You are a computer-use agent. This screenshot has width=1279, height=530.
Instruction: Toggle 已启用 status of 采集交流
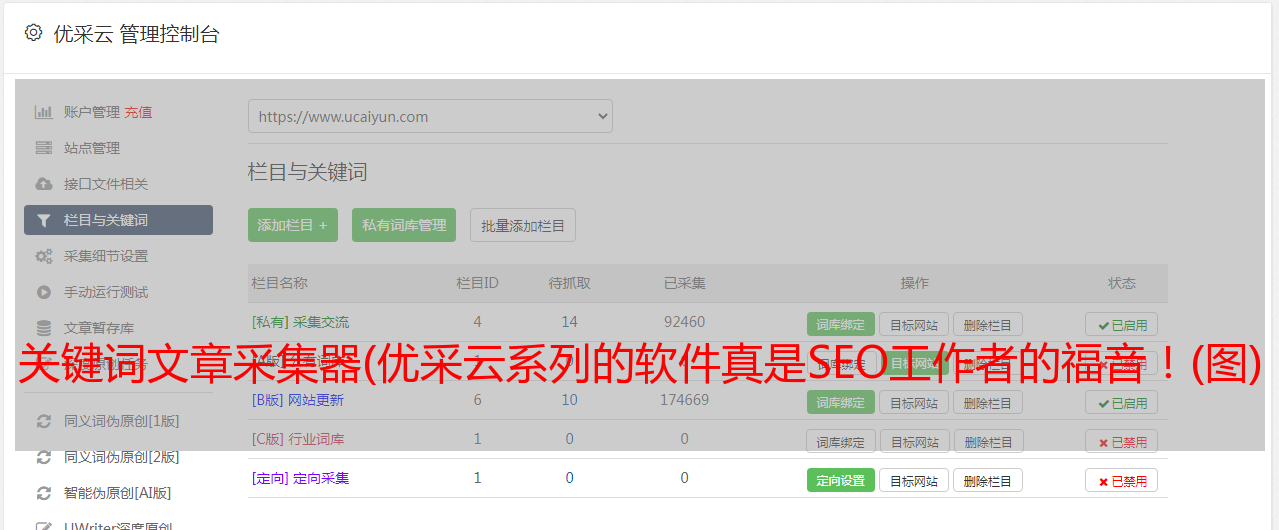(1122, 324)
